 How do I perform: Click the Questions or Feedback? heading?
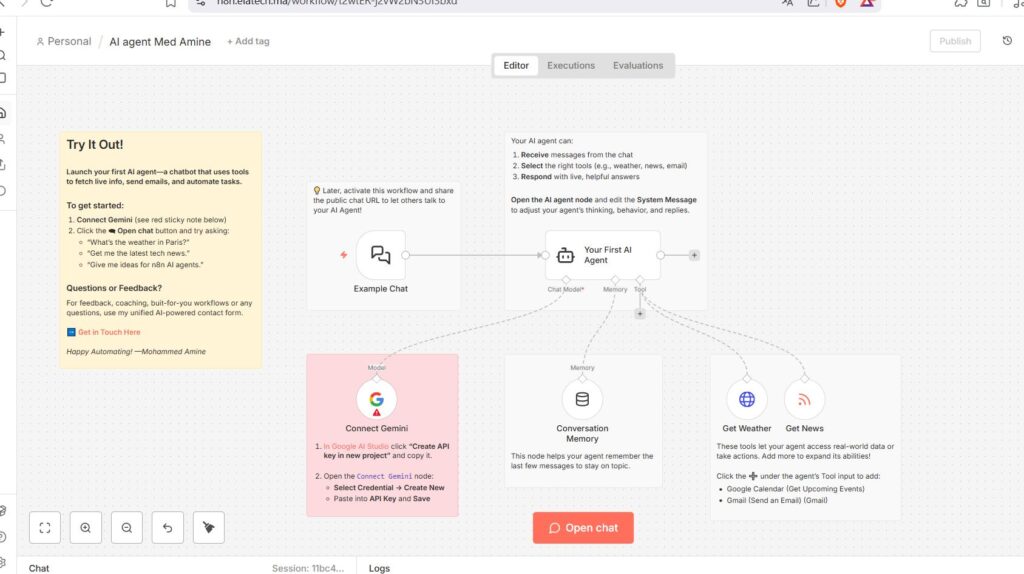pos(114,288)
